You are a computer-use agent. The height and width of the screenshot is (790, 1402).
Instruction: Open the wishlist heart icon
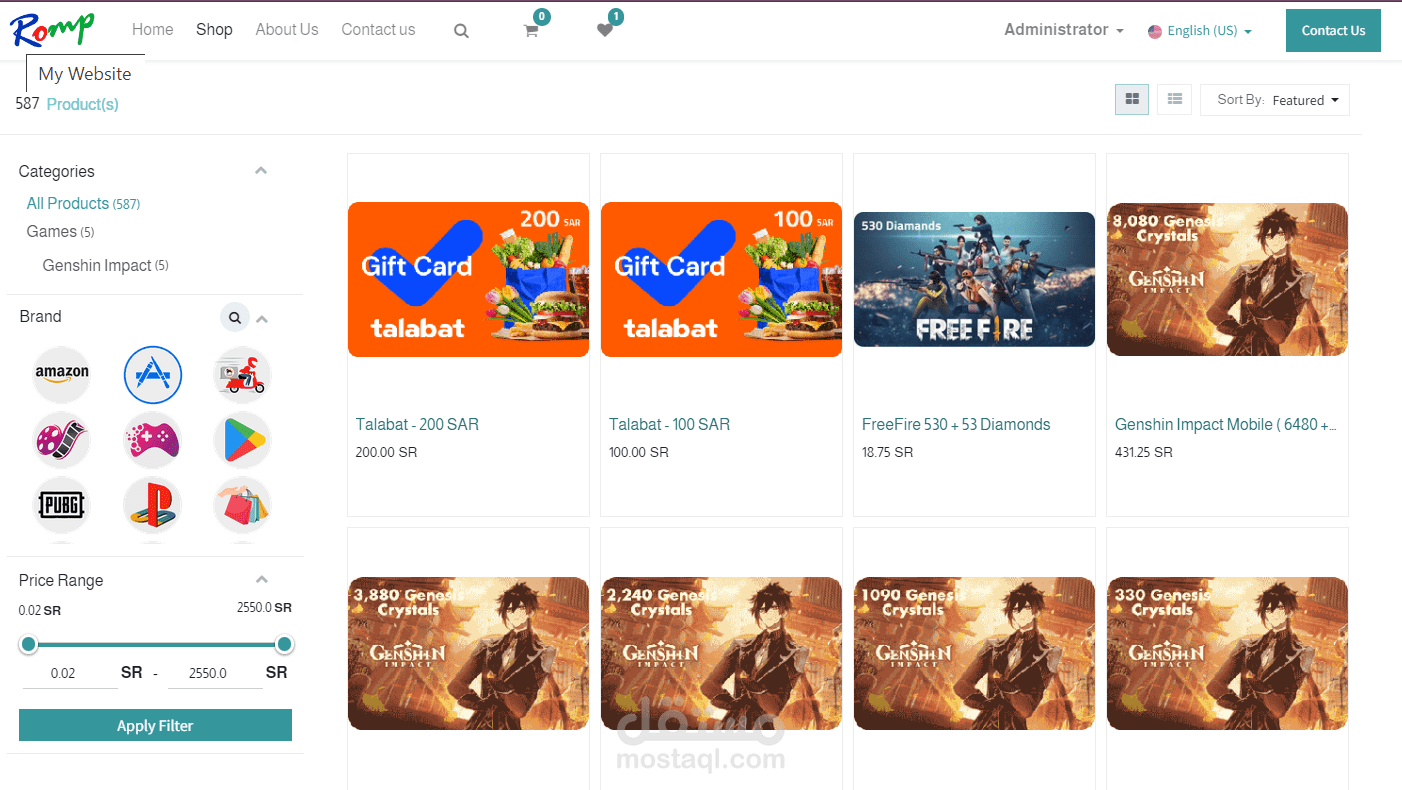pos(605,30)
